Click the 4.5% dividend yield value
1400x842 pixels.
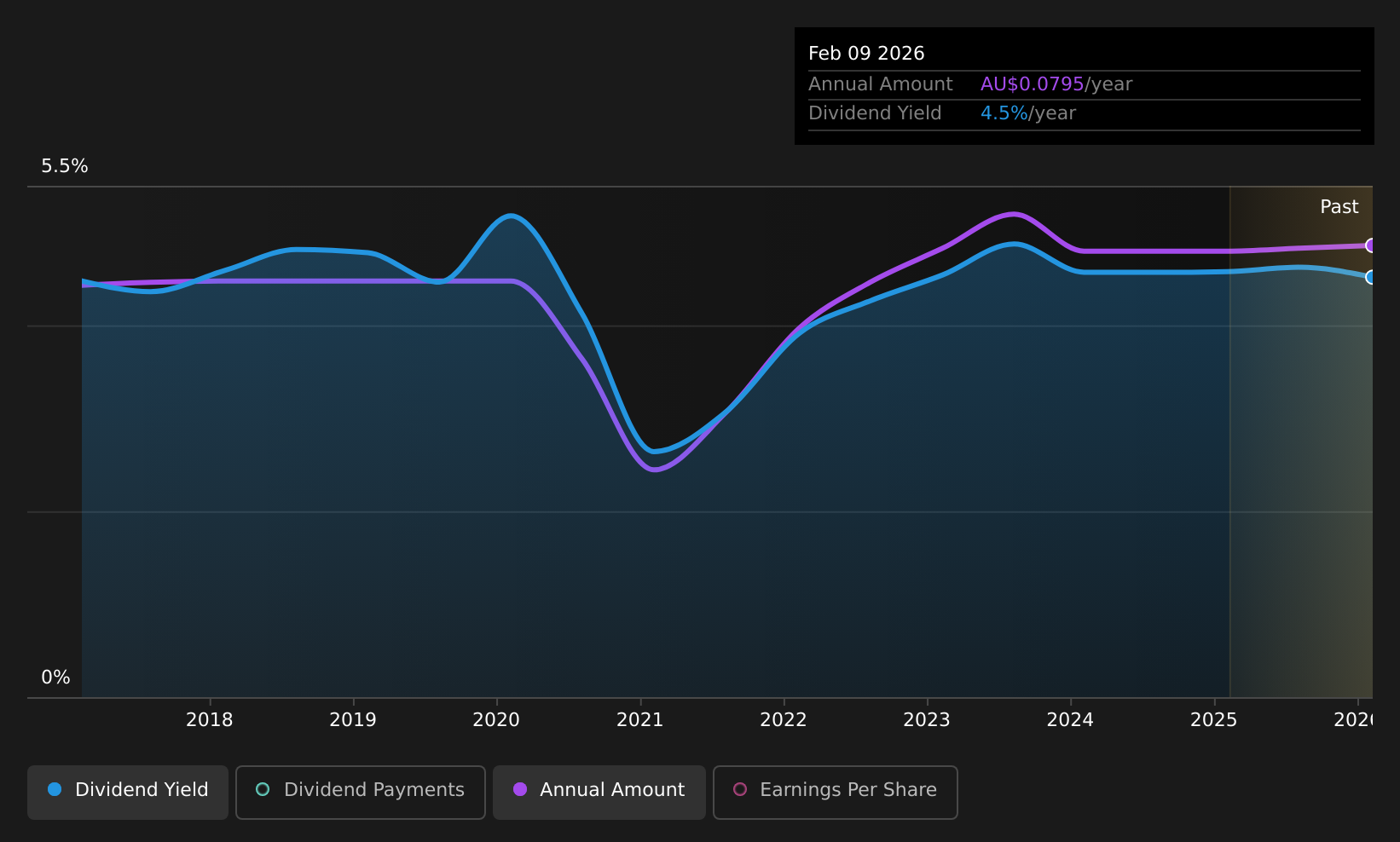click(x=1004, y=113)
